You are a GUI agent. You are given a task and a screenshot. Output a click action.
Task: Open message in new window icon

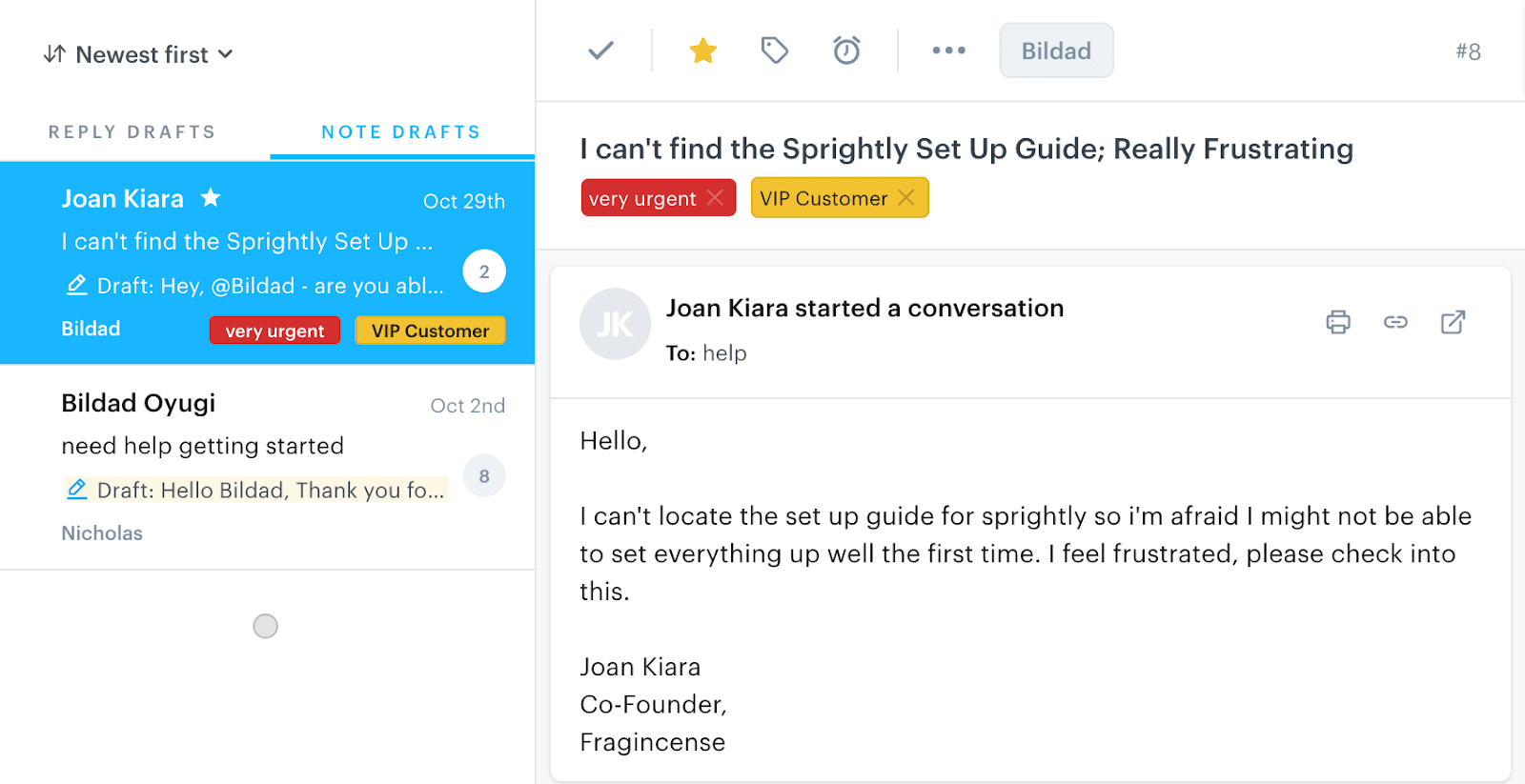click(x=1453, y=322)
